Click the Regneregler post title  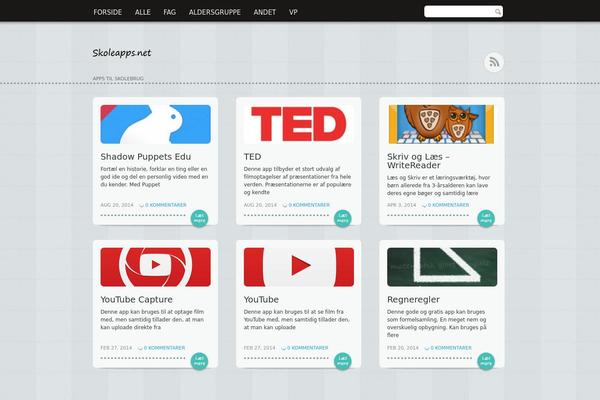tap(413, 299)
